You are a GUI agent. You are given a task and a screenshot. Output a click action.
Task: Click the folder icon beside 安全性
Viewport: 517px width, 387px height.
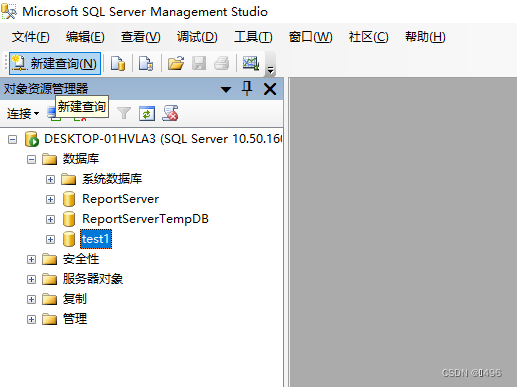pyautogui.click(x=50, y=259)
